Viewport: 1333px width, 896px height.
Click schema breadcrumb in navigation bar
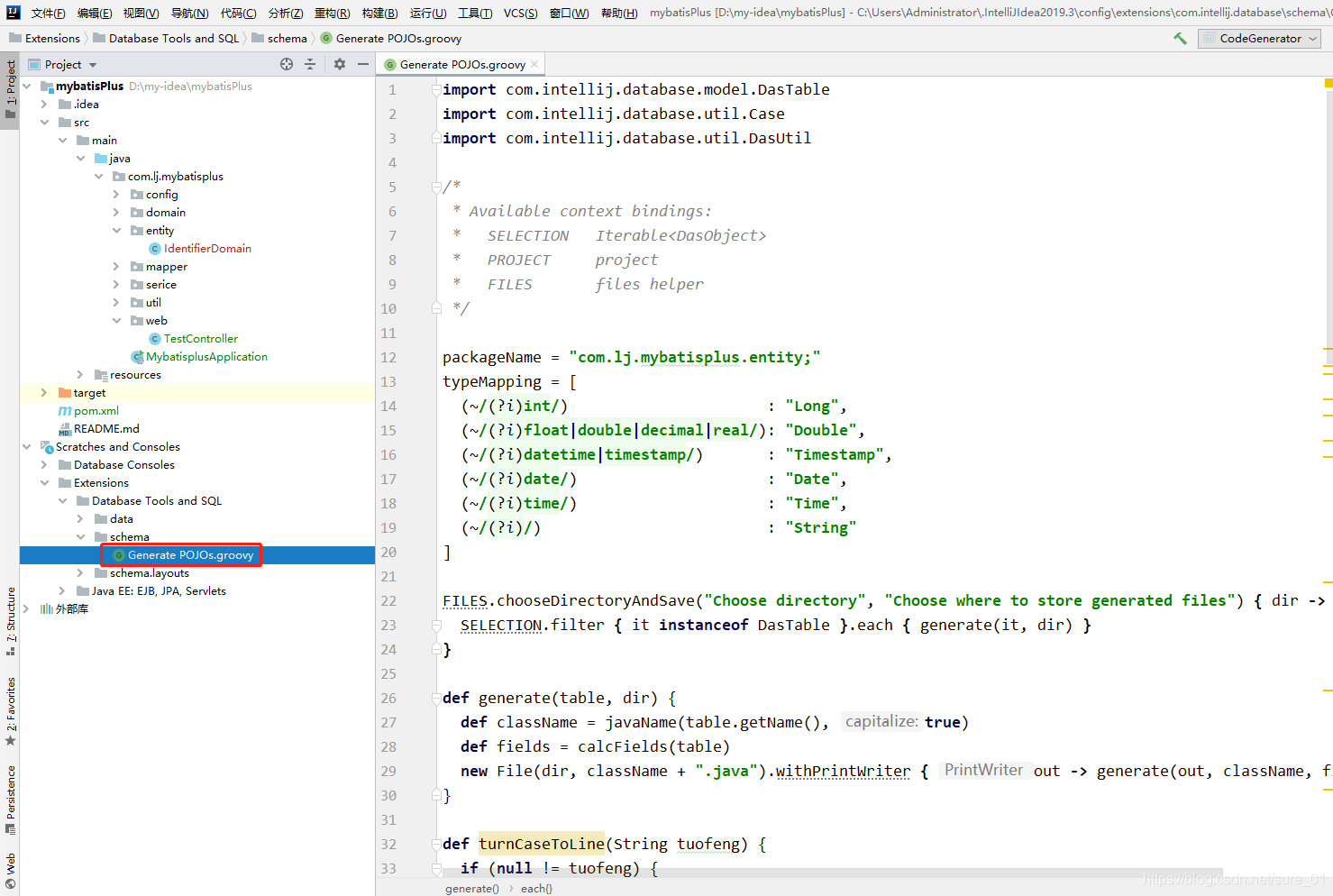pyautogui.click(x=279, y=39)
